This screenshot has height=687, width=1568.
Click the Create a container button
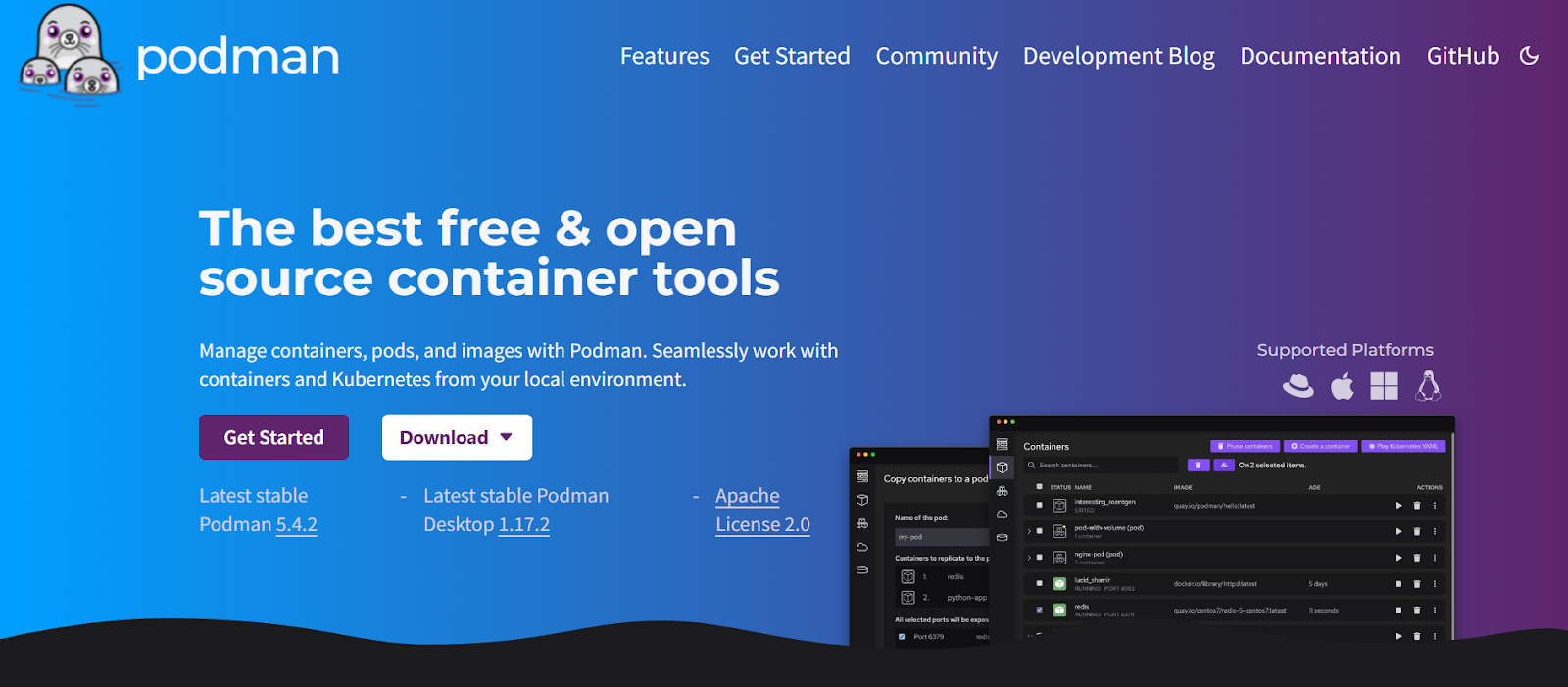(x=1321, y=446)
